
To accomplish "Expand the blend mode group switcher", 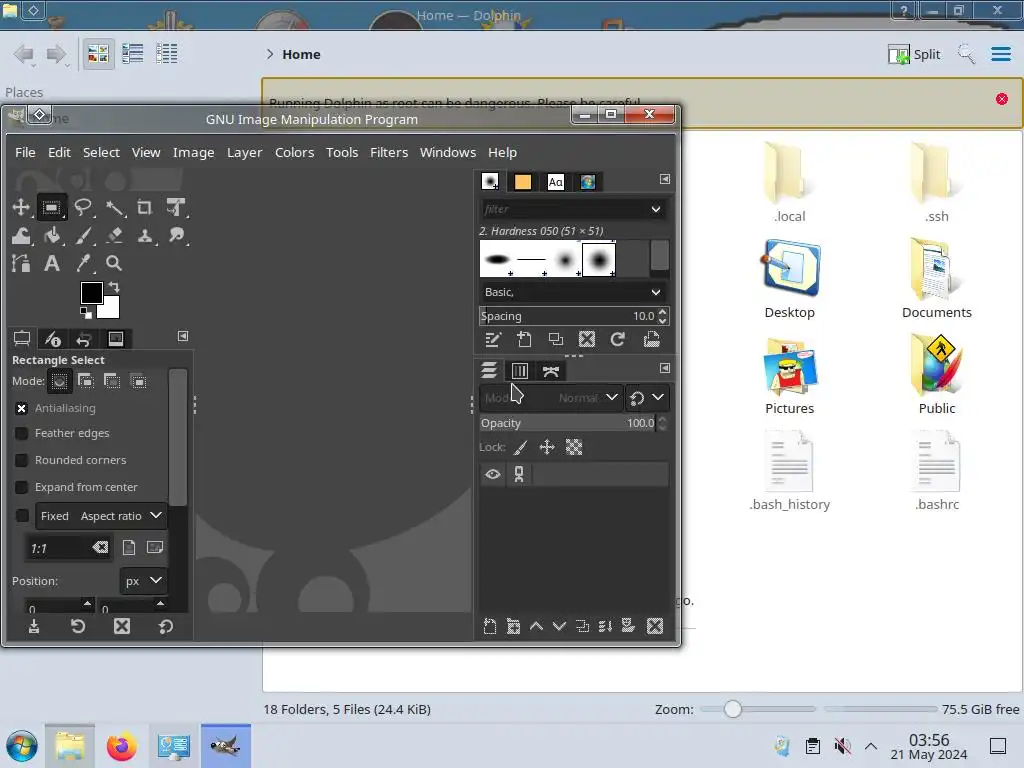I will (647, 397).
